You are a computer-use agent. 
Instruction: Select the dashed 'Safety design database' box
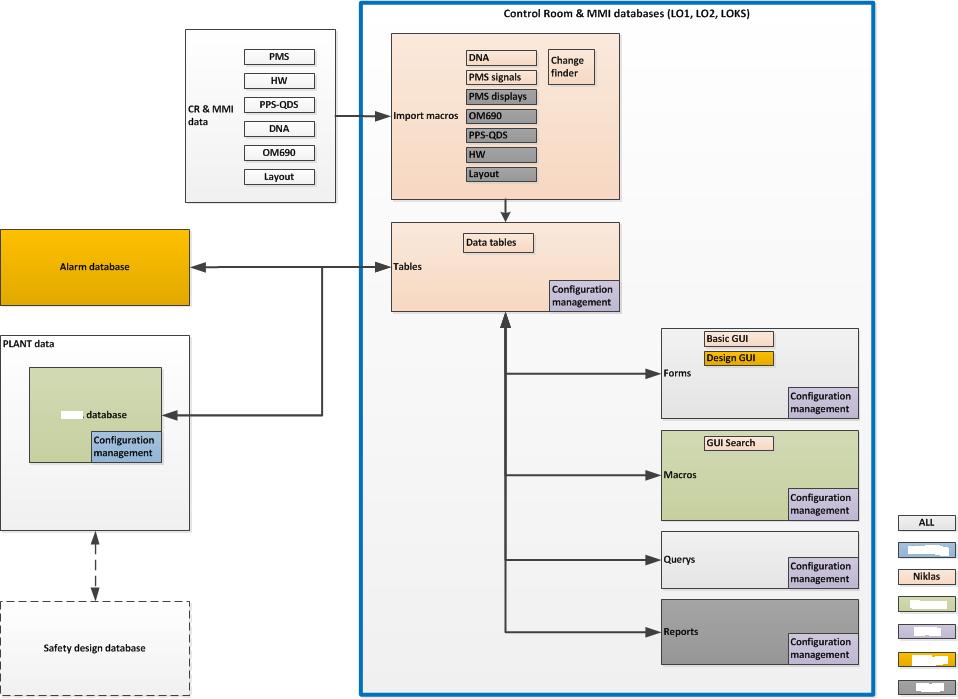pyautogui.click(x=95, y=648)
